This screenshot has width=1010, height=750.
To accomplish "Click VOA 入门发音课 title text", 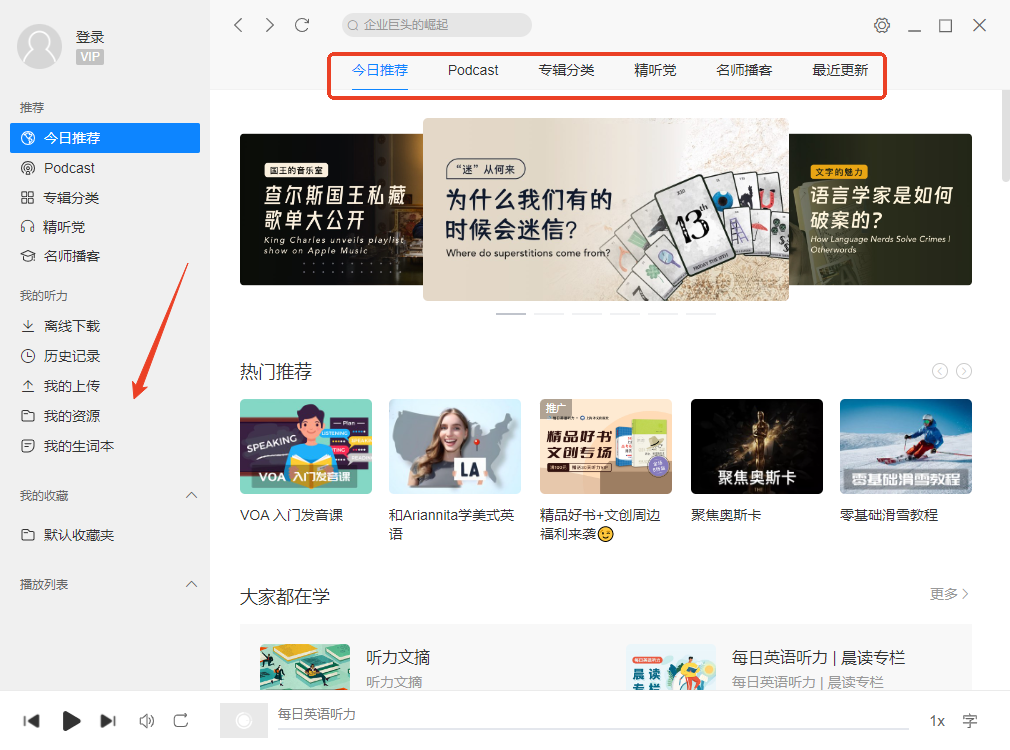I will (291, 515).
